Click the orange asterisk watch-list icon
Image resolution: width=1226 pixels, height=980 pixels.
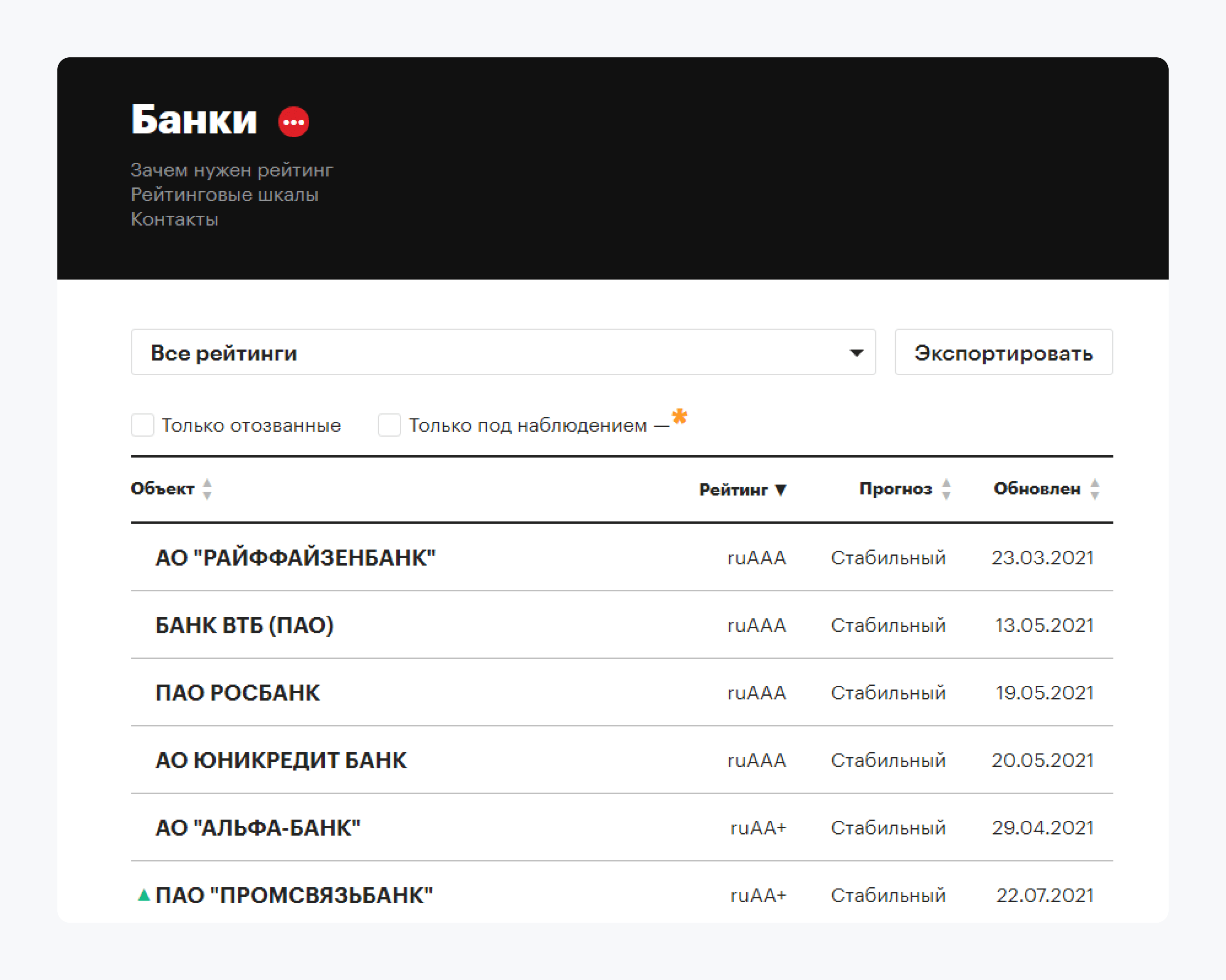click(680, 417)
